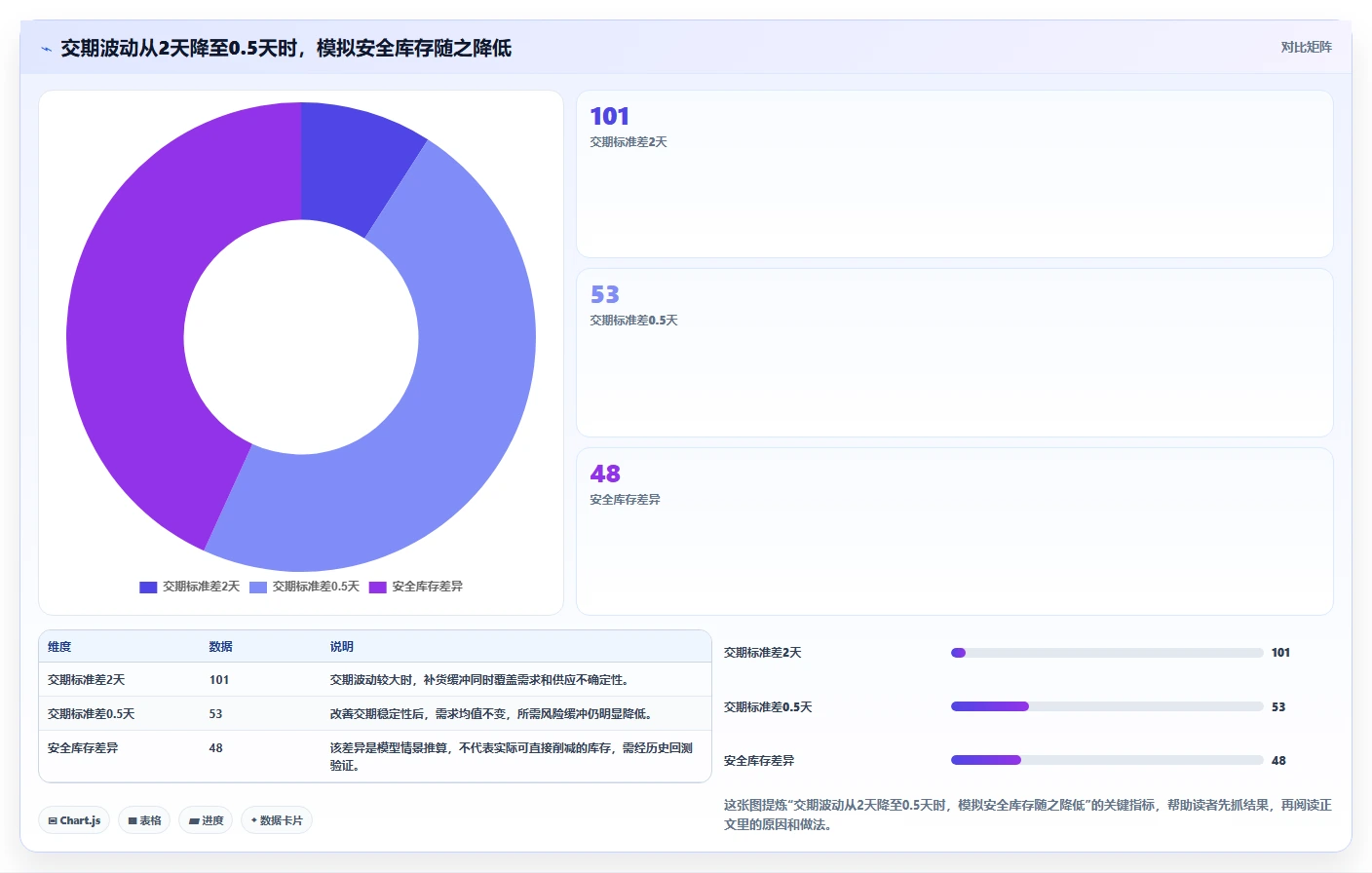Click progress value 53 at bar end
Screen dimensions: 1372x873
click(x=1278, y=707)
